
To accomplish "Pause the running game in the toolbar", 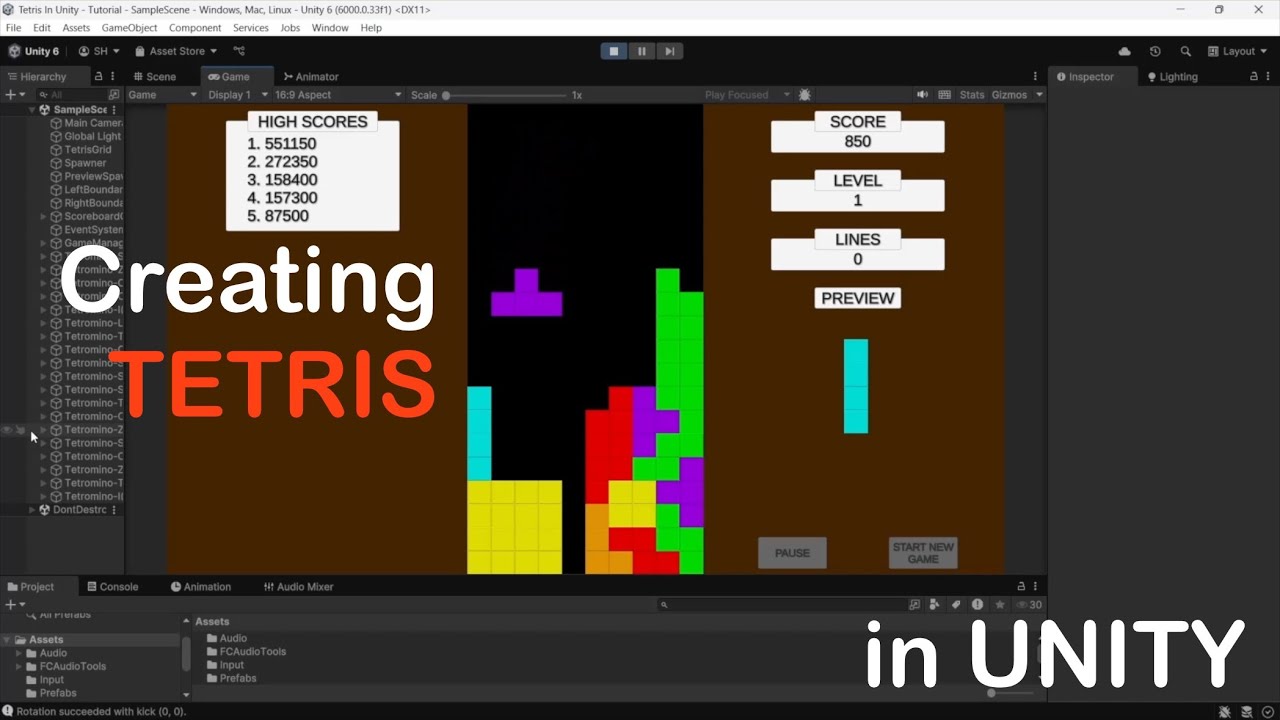I will click(x=642, y=51).
